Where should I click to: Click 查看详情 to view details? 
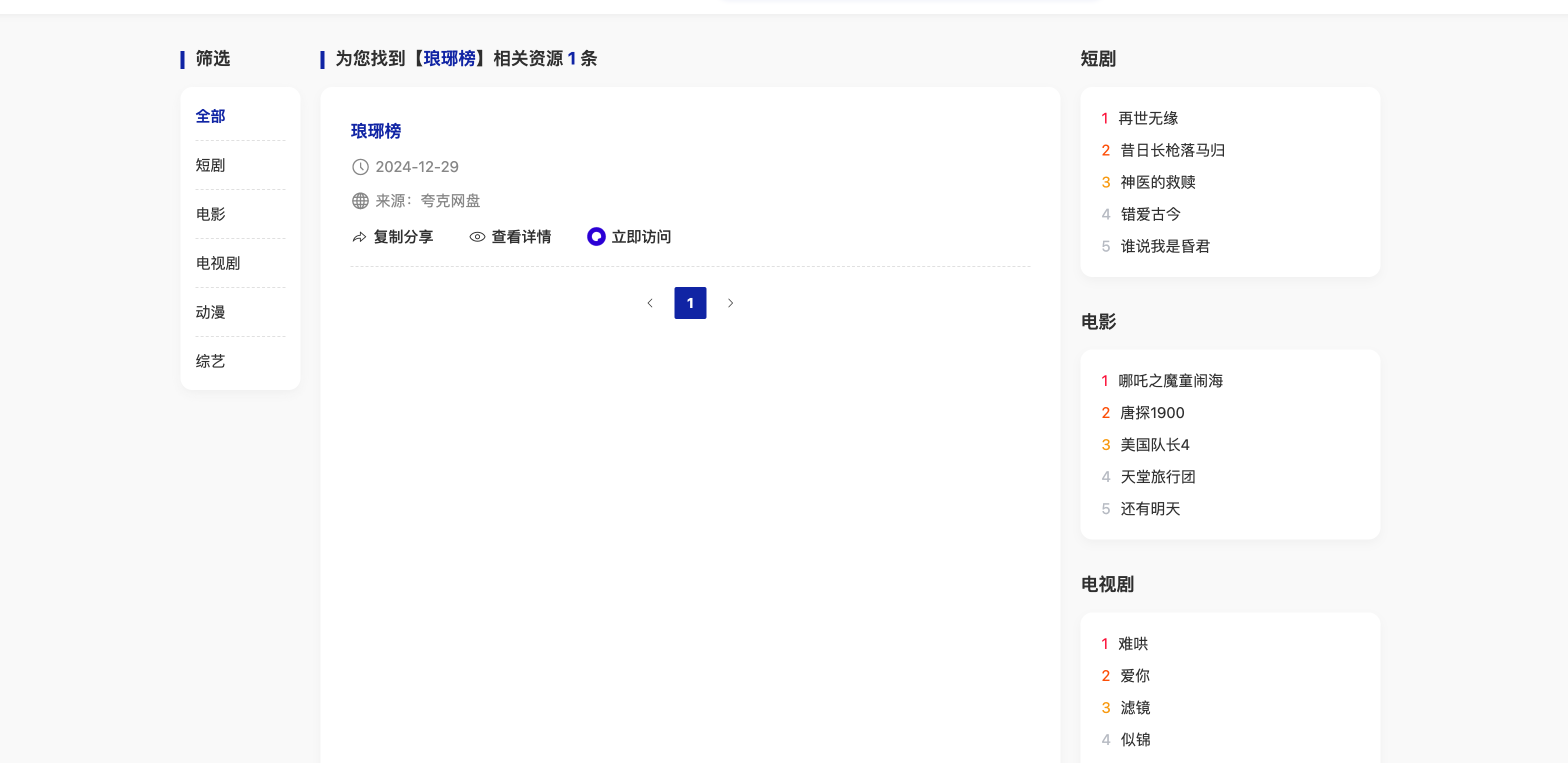(x=521, y=237)
